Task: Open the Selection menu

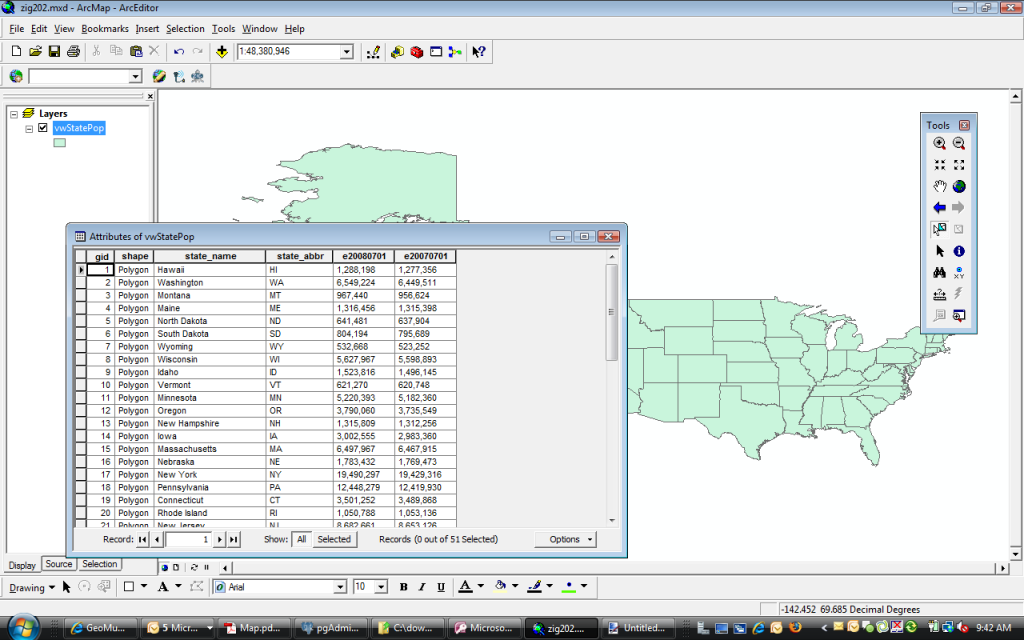Action: click(x=184, y=28)
